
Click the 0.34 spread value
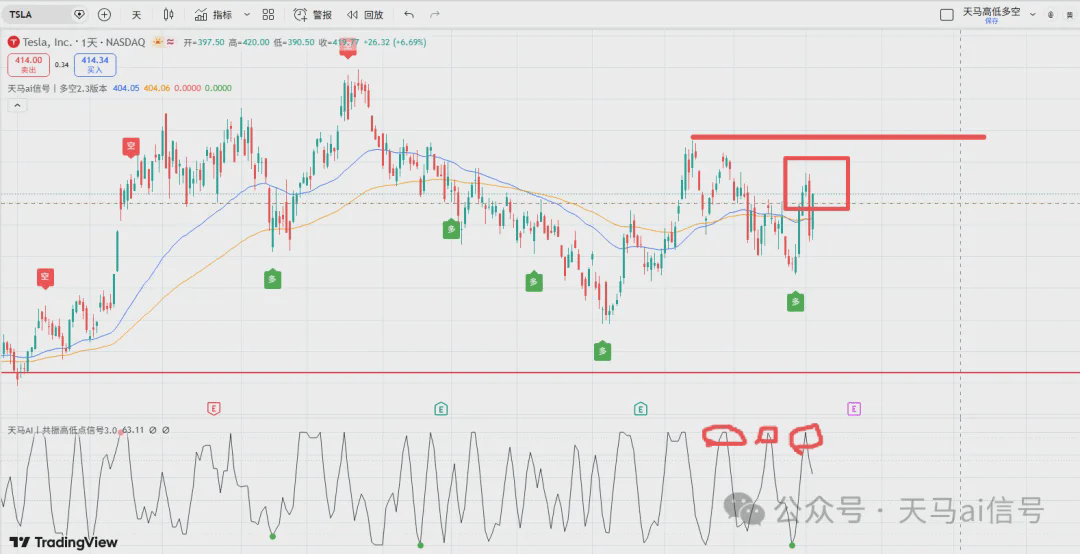click(62, 65)
